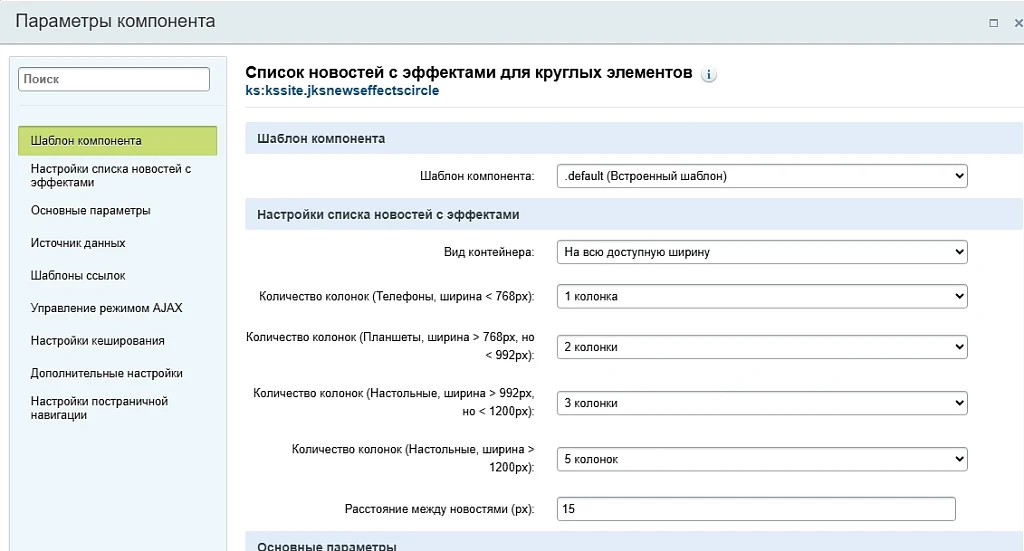Image resolution: width=1024 pixels, height=551 pixels.
Task: Click the title Список новостей с эффектами для круглых элементов
Action: (x=468, y=72)
